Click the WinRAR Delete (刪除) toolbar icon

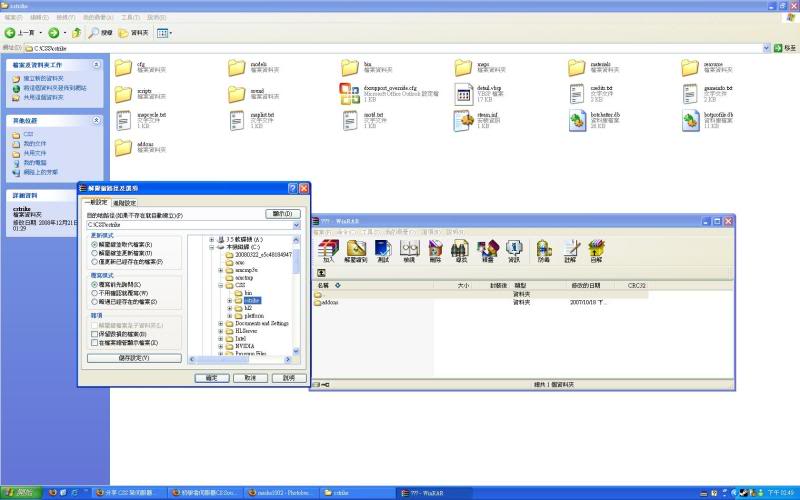coord(434,249)
